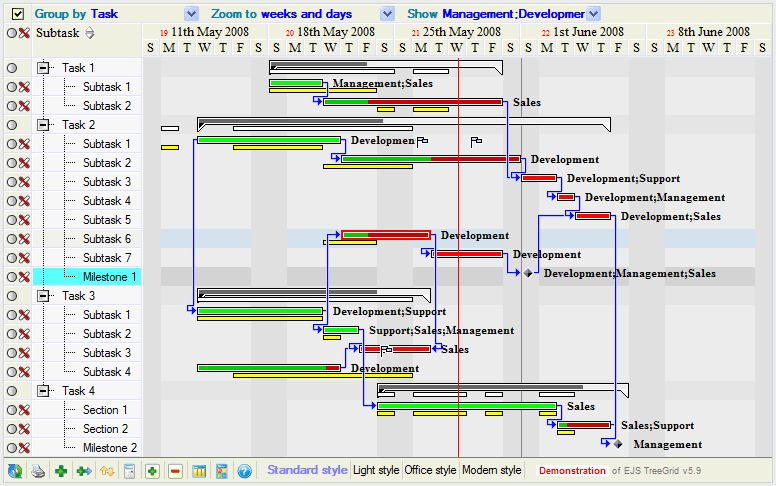Open the Group by Task dropdown
Image resolution: width=776 pixels, height=486 pixels.
(x=192, y=14)
